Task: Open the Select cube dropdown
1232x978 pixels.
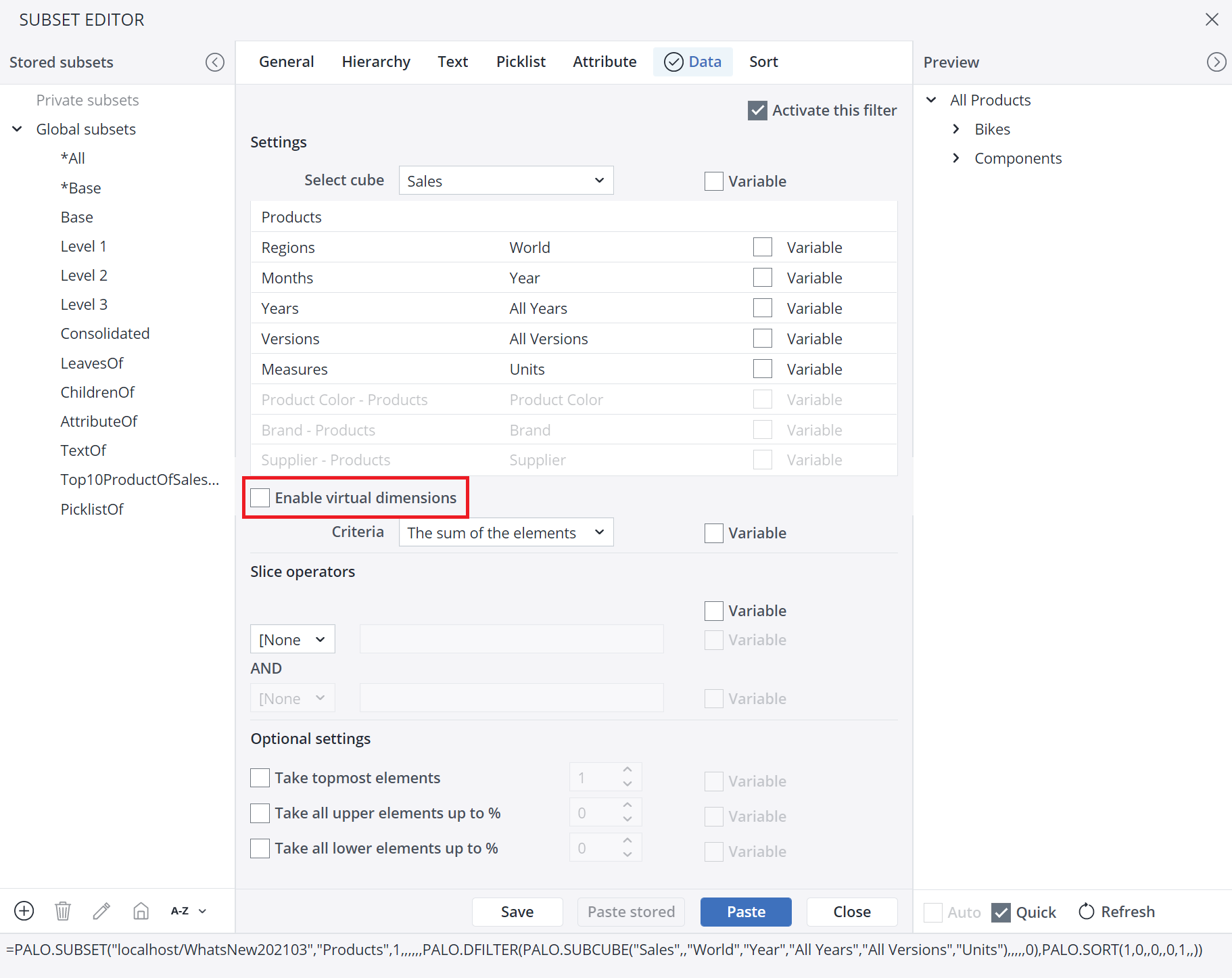Action: pos(506,181)
